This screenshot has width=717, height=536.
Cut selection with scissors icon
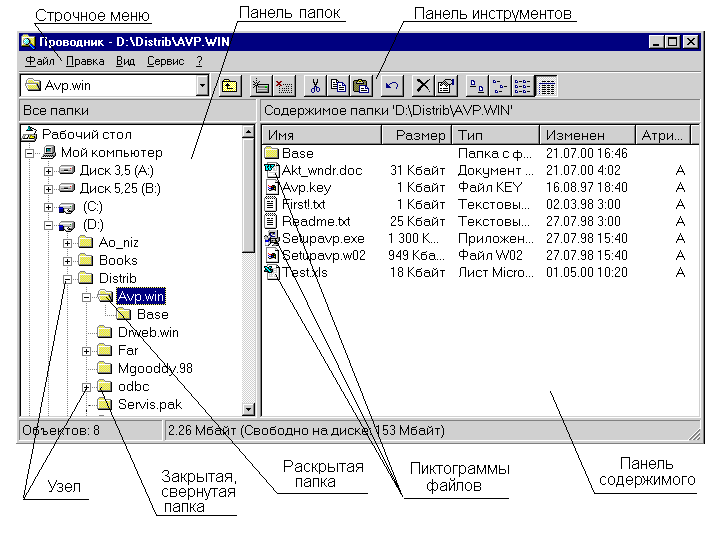tap(315, 86)
